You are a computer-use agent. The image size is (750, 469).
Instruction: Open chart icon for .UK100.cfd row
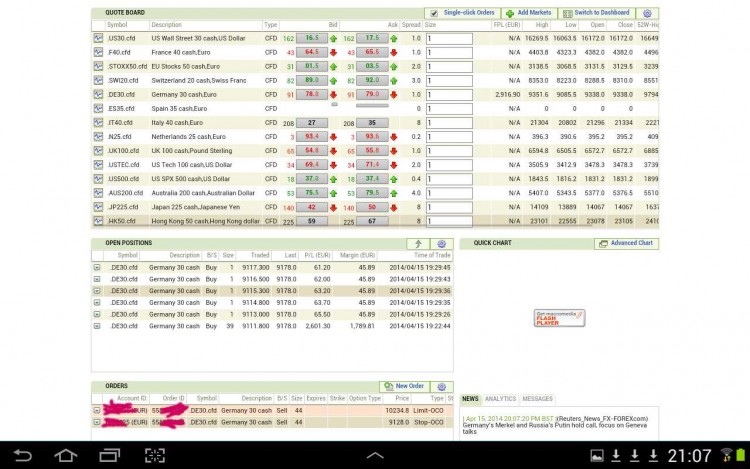point(98,151)
